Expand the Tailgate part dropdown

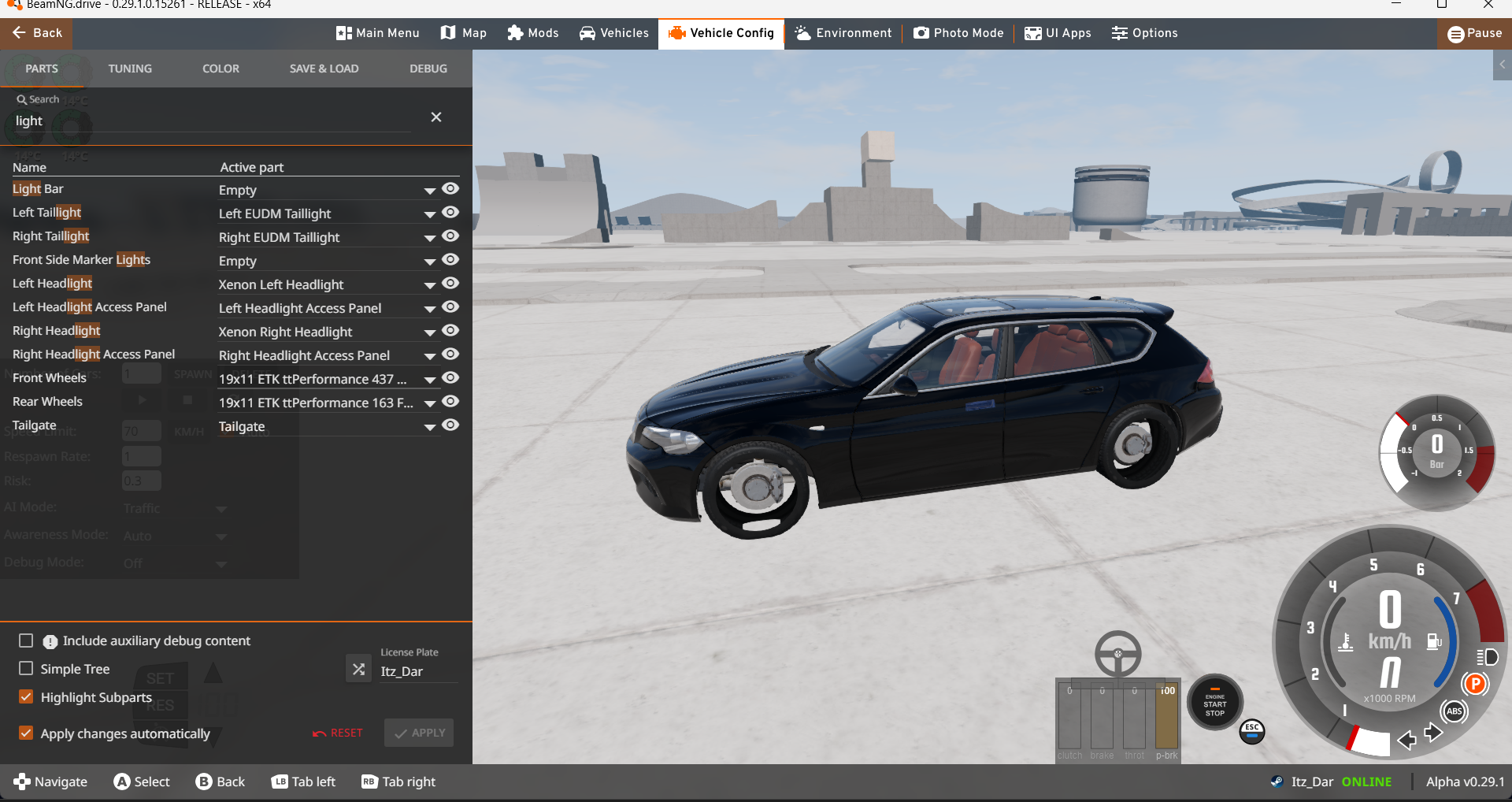430,427
